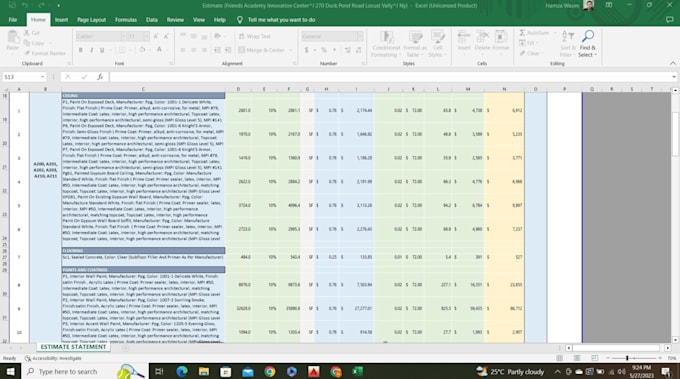Image resolution: width=680 pixels, height=379 pixels.
Task: Open Microsoft Edge from the taskbar
Action: (182, 372)
